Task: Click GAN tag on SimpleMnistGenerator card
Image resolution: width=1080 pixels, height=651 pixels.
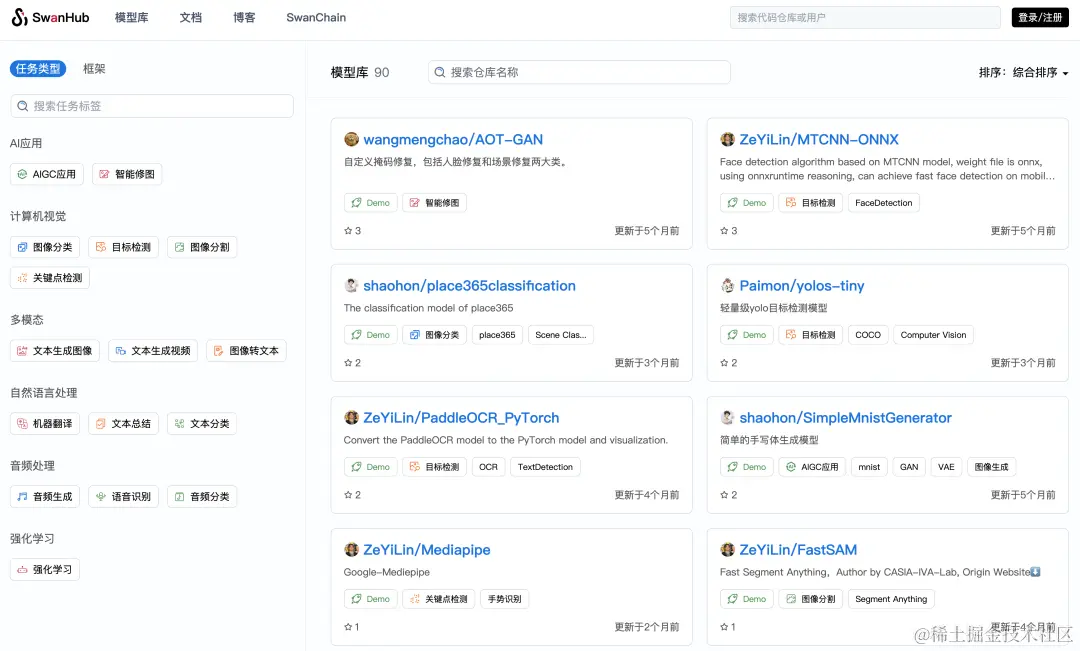Action: [x=909, y=467]
